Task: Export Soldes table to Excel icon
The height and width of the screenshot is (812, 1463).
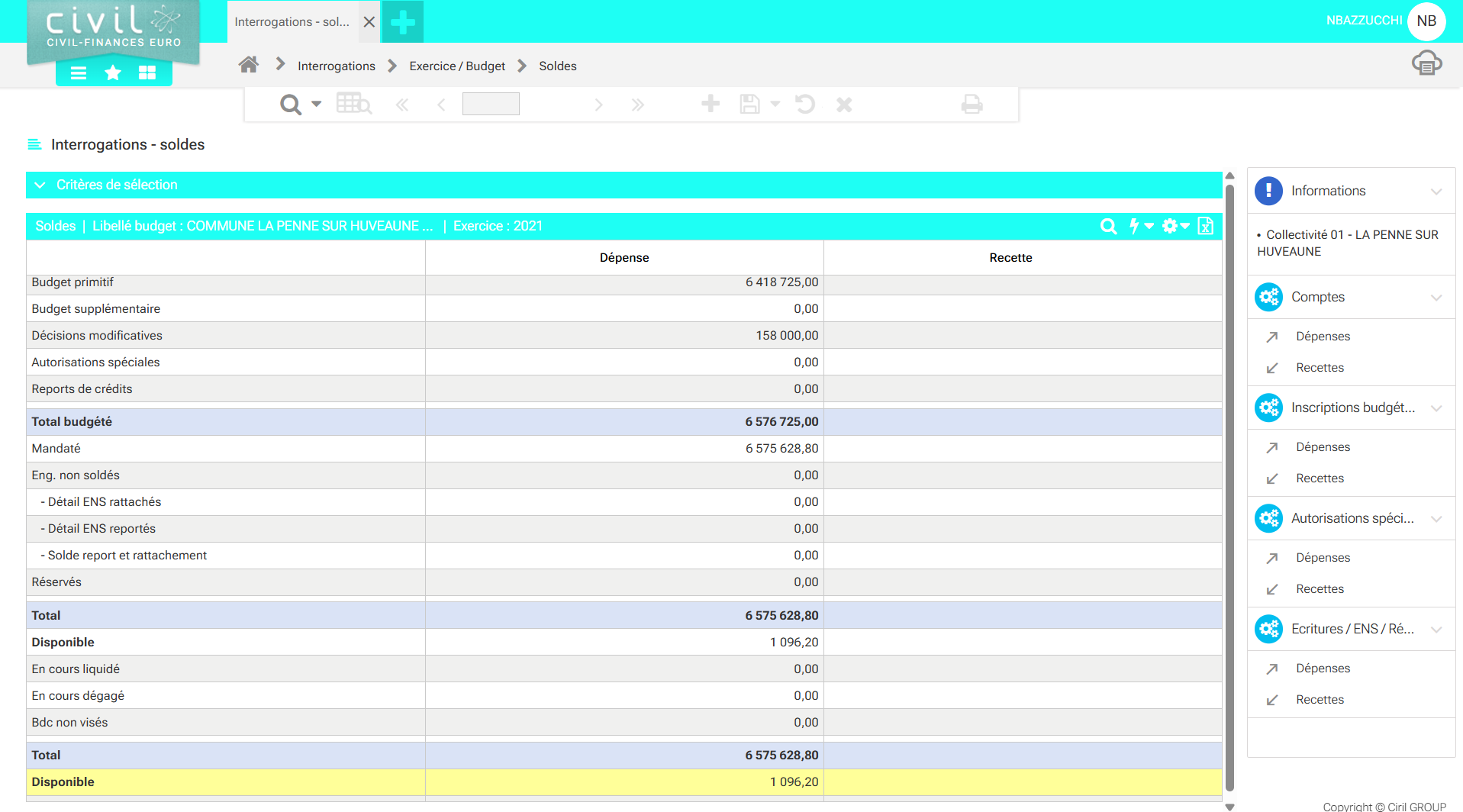Action: (1206, 226)
